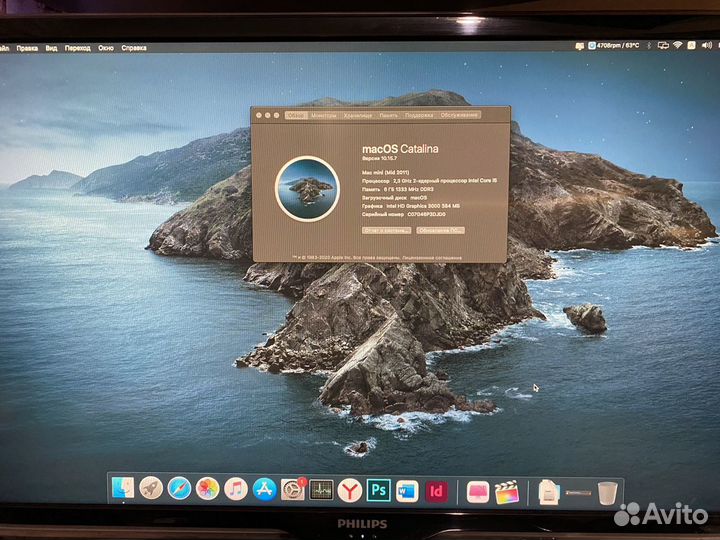
Task: Open the Окно menu
Action: [x=106, y=48]
